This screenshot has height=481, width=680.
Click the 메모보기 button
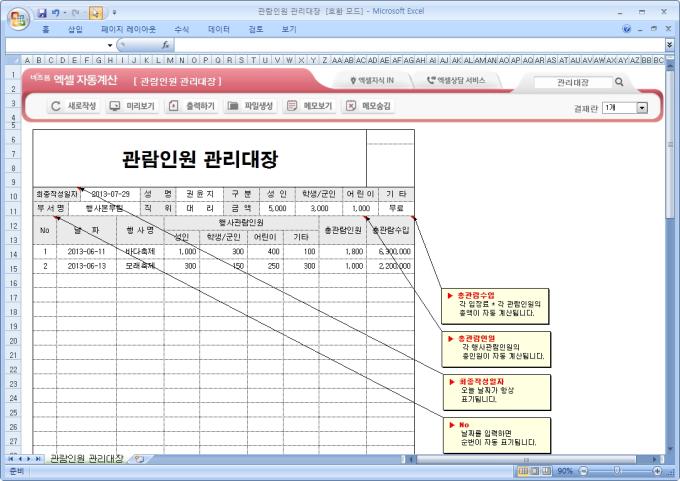(310, 106)
